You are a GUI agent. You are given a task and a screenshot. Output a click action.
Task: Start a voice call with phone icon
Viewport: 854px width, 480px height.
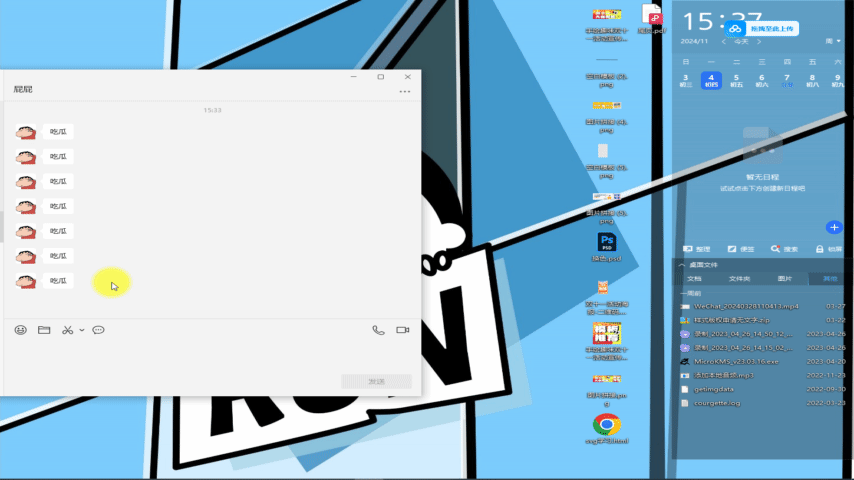click(x=379, y=330)
